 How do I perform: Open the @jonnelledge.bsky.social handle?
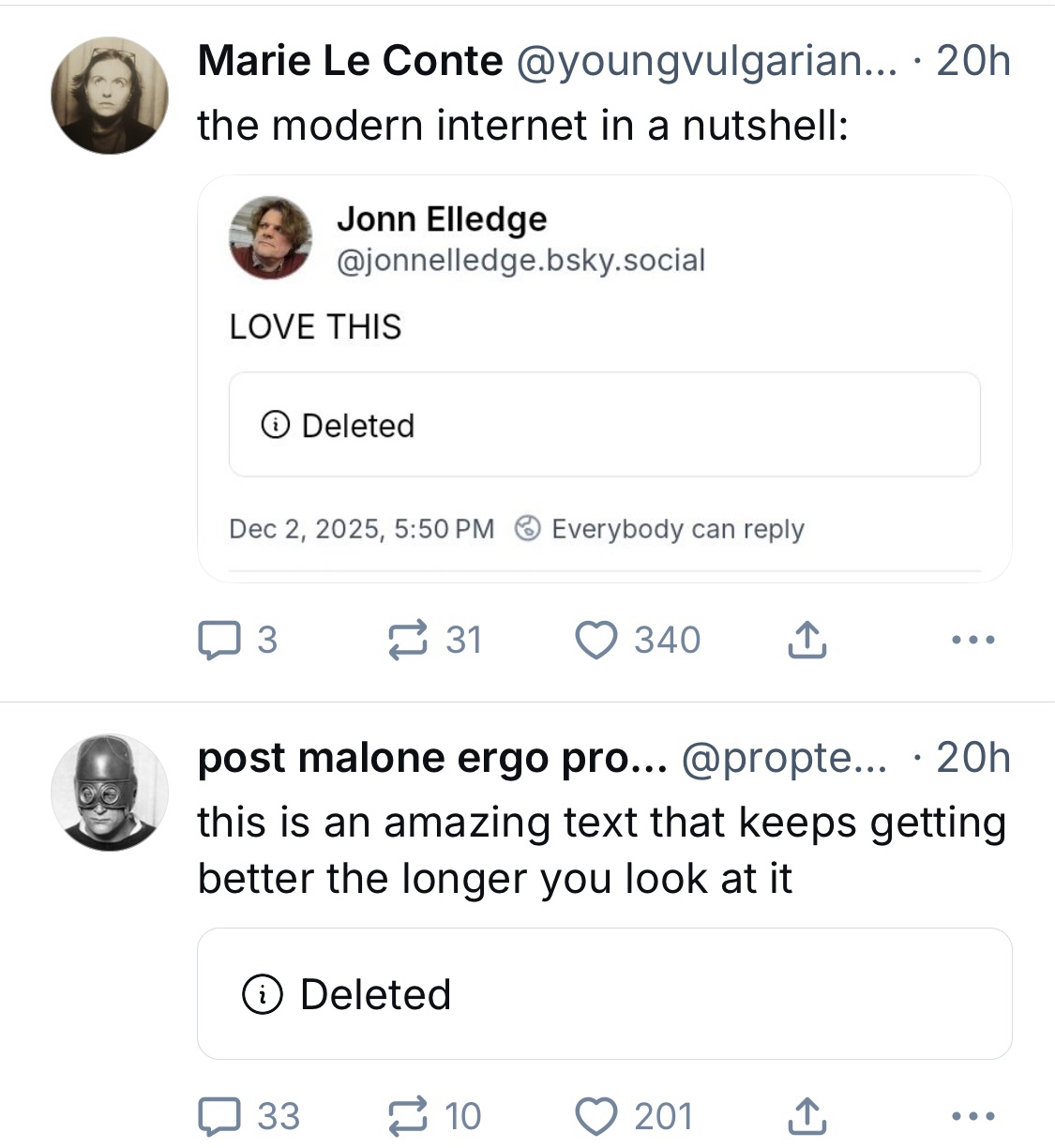pos(520,260)
